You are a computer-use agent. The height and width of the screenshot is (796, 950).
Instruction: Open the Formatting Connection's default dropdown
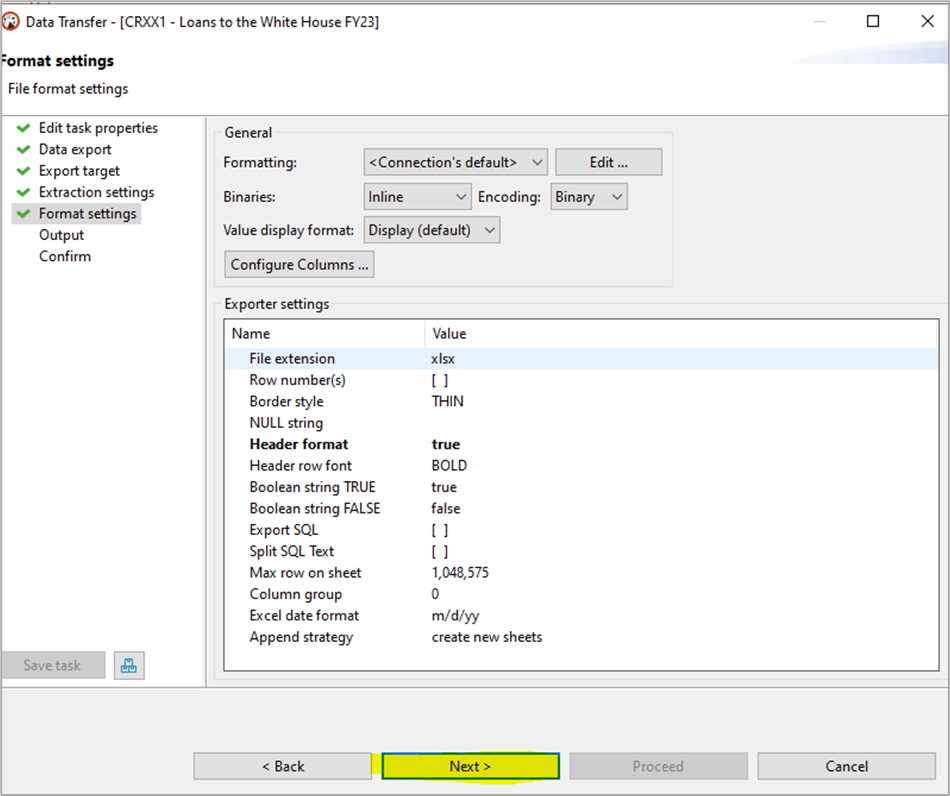point(456,162)
